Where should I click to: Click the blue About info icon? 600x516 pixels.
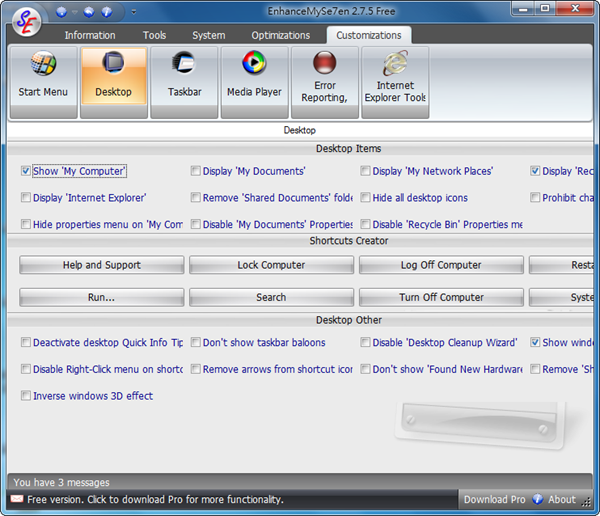(x=538, y=499)
